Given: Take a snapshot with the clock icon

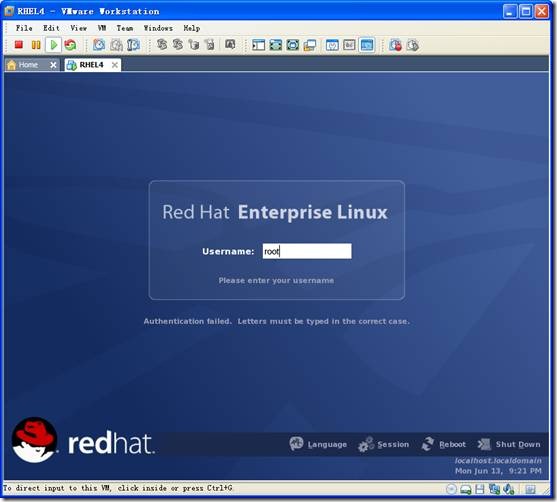Looking at the screenshot, I should (x=99, y=45).
